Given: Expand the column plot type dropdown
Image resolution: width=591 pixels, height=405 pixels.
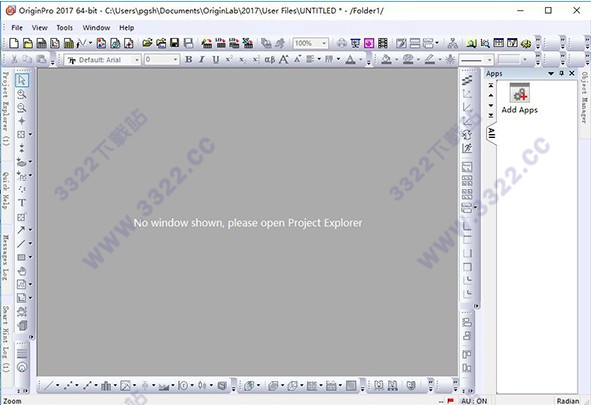Looking at the screenshot, I should 115,385.
